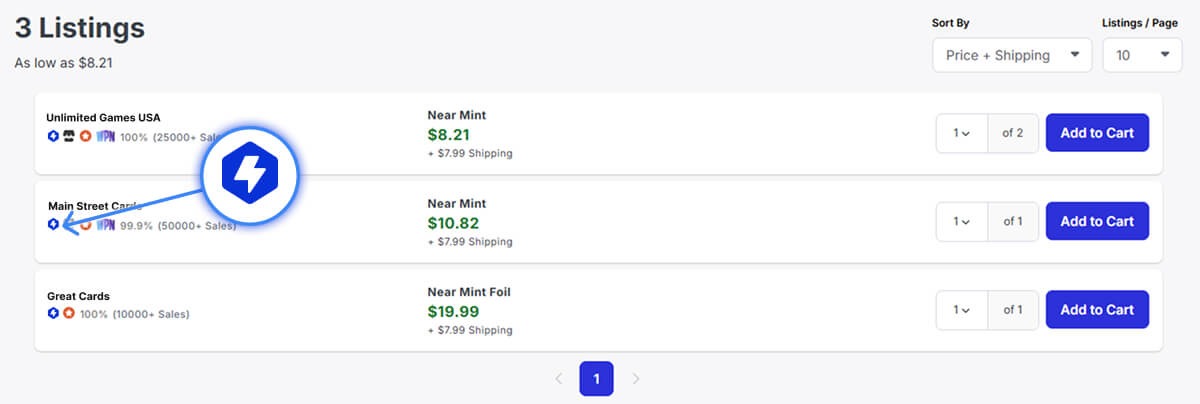Open the Sort By Price + Shipping dropdown
Viewport: 1200px width, 404px height.
click(1012, 55)
